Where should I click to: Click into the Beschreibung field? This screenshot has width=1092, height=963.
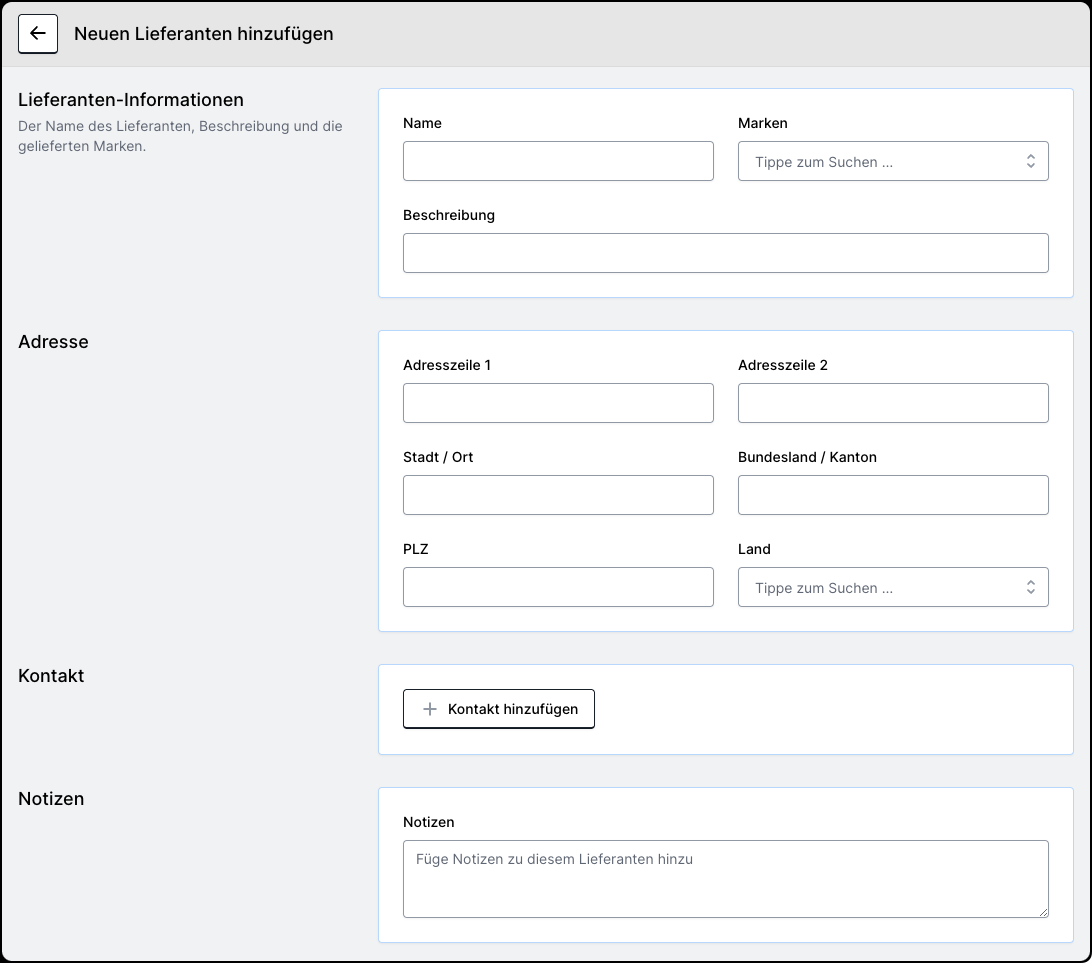[x=725, y=253]
